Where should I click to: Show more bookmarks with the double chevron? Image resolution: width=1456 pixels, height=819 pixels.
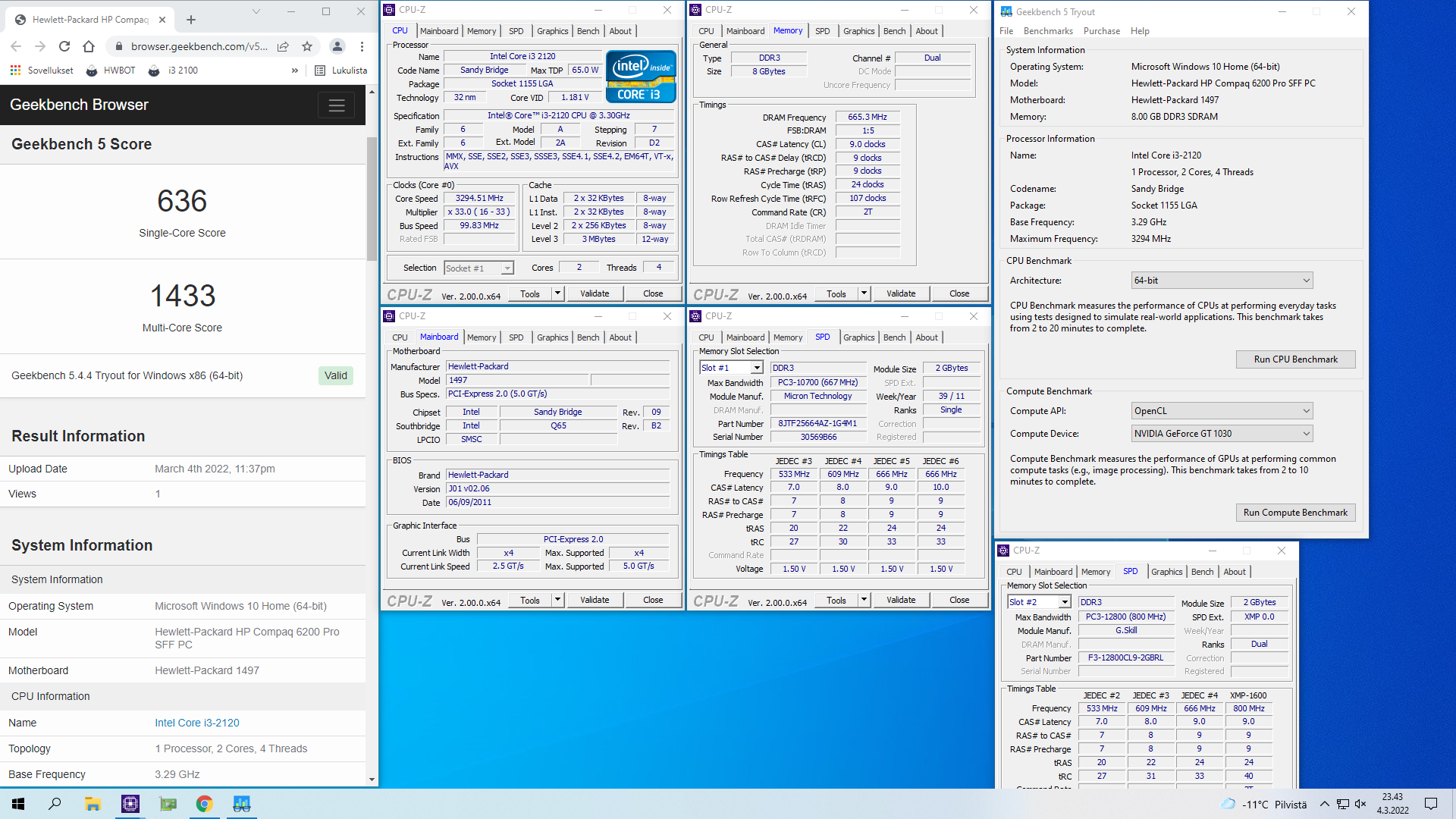click(294, 71)
